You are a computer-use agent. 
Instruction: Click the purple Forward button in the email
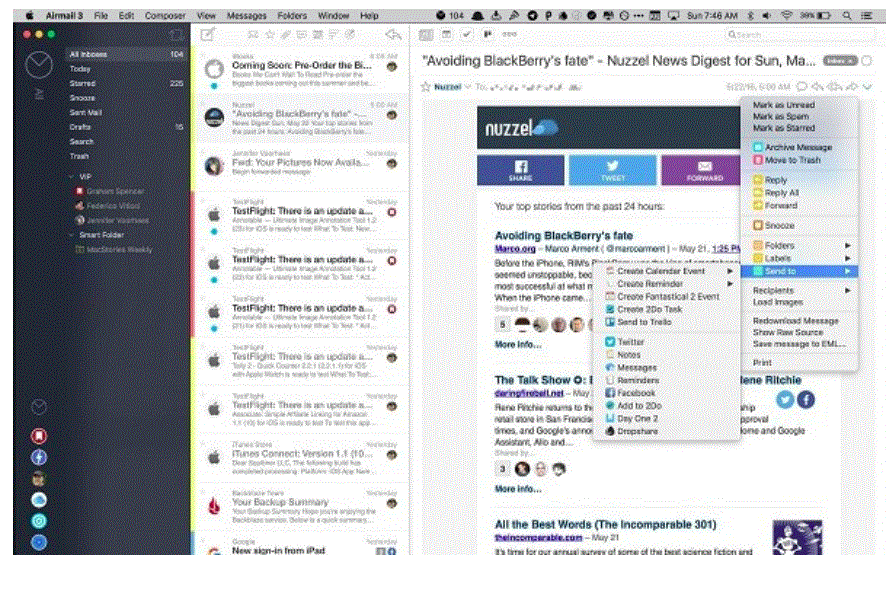point(702,170)
